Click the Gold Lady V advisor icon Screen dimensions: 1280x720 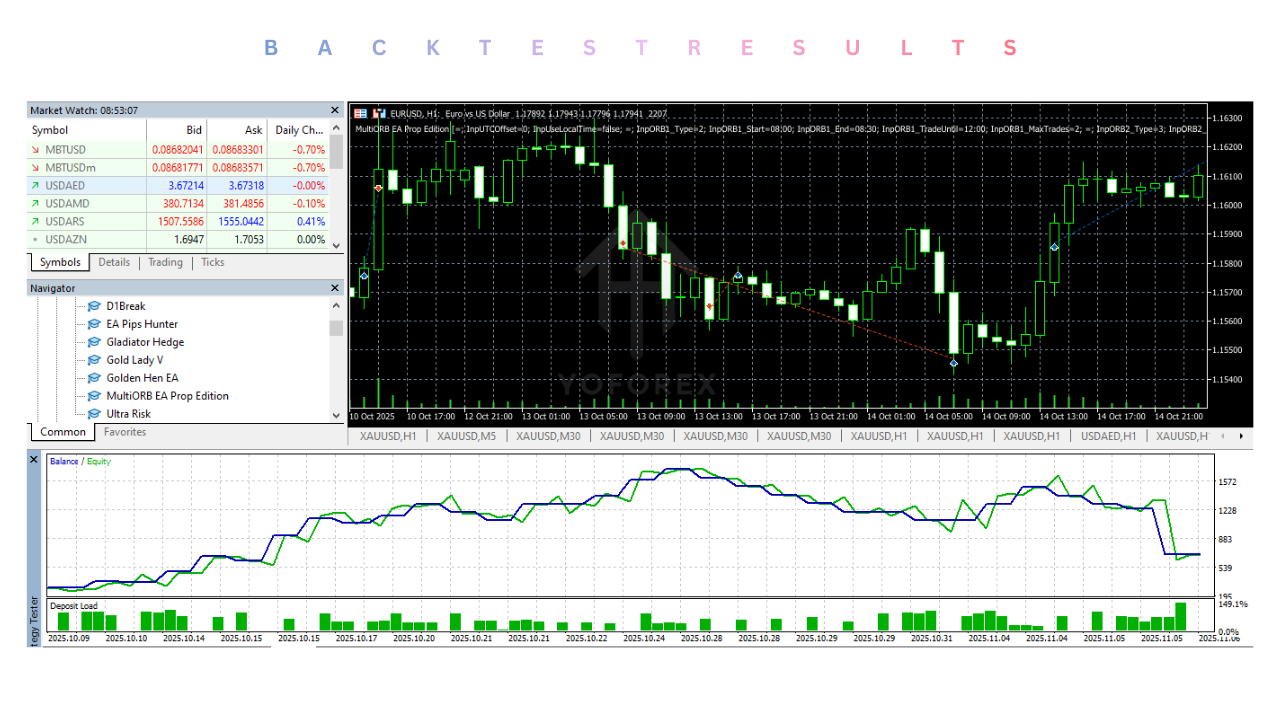[95, 360]
